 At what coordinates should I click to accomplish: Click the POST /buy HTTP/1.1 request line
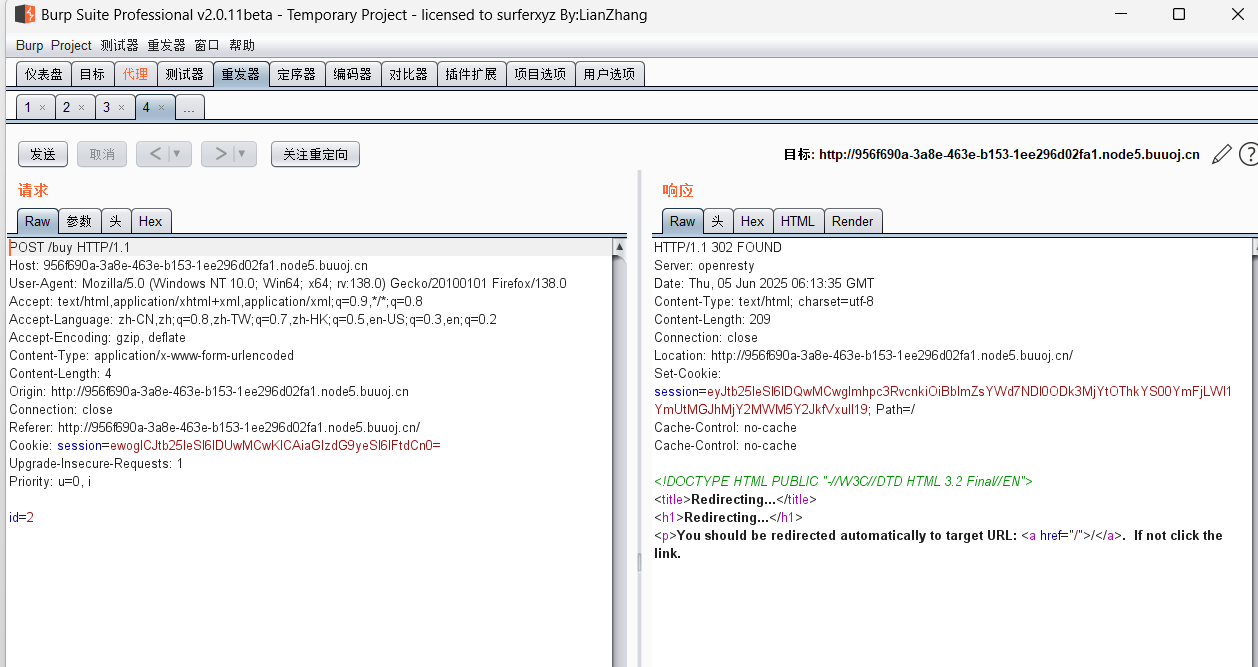coord(70,247)
